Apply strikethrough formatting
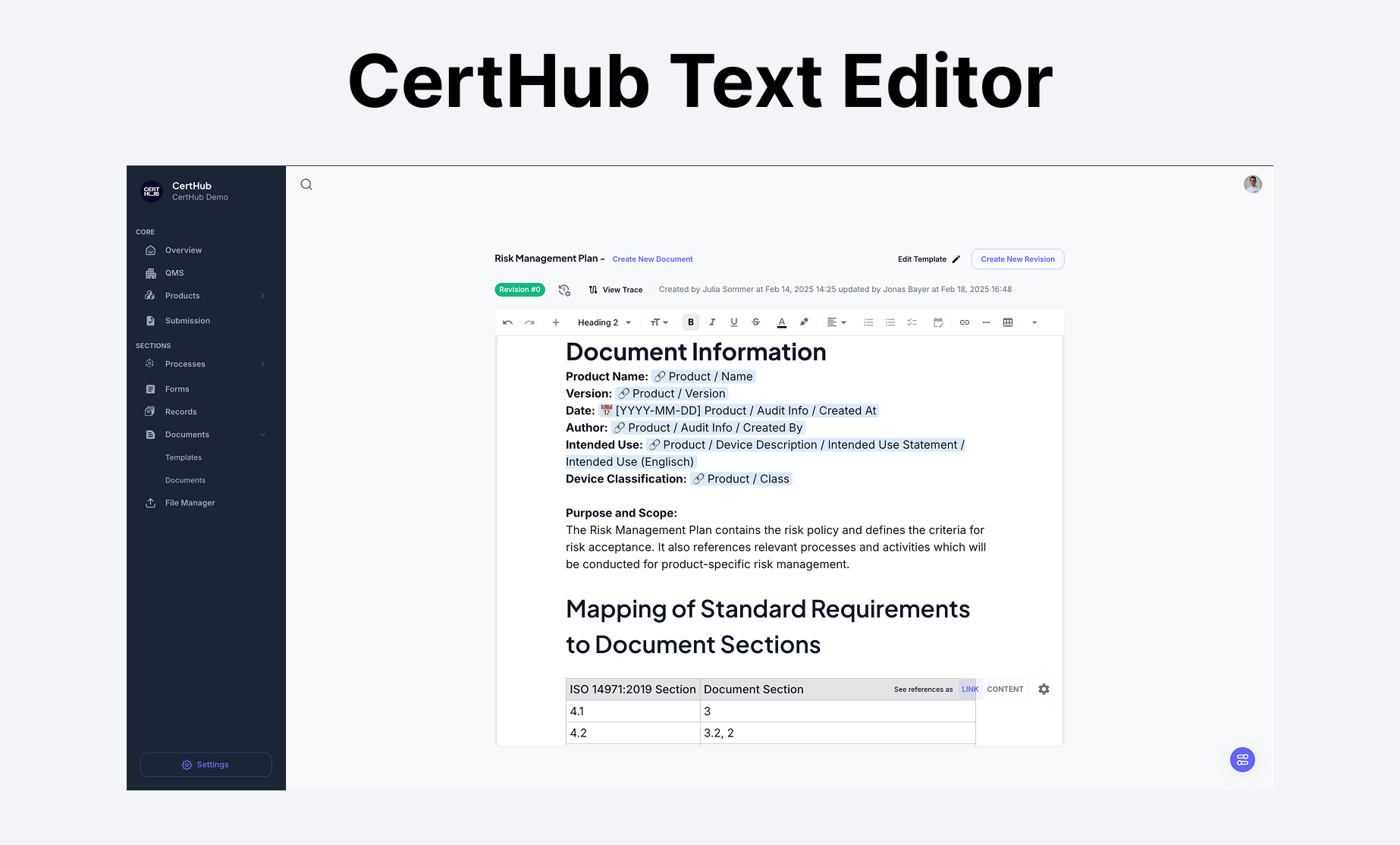Viewport: 1400px width, 845px height. pyautogui.click(x=755, y=322)
